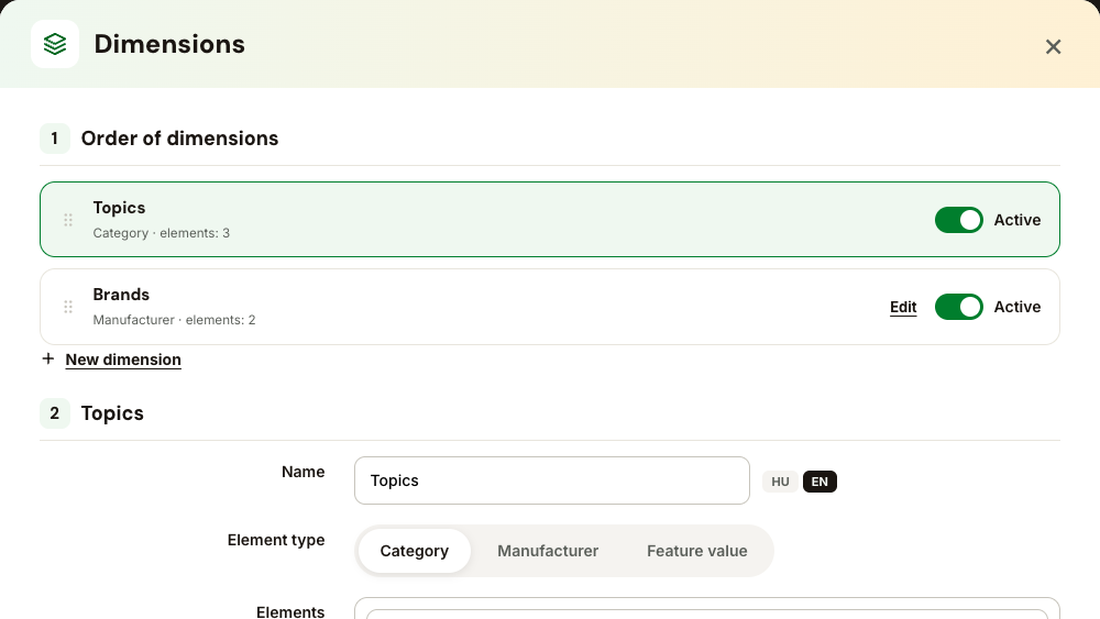This screenshot has height=619, width=1100.
Task: Click the section 2 Topics heading
Action: tap(112, 413)
